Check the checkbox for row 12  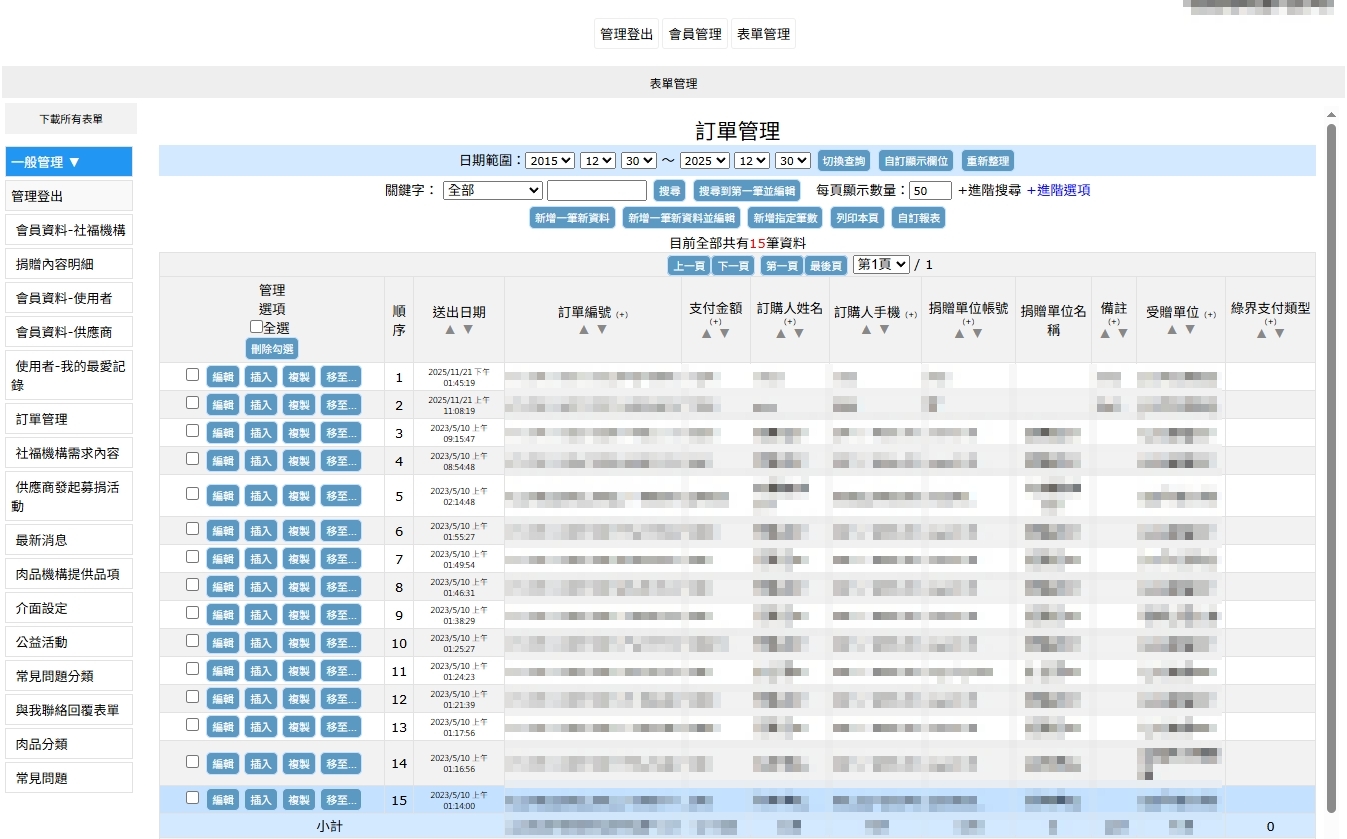(192, 697)
